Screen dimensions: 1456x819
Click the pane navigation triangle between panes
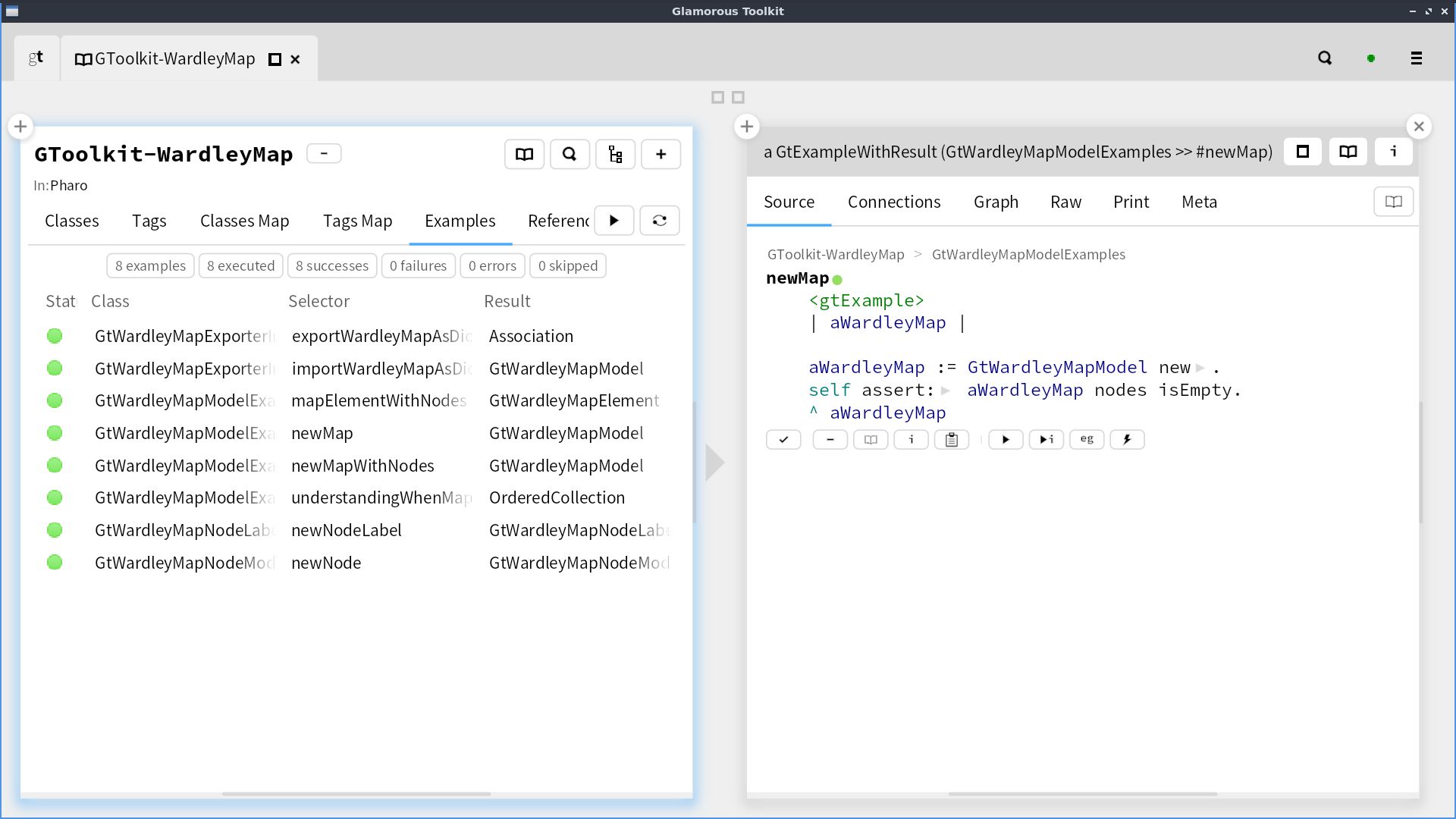715,463
